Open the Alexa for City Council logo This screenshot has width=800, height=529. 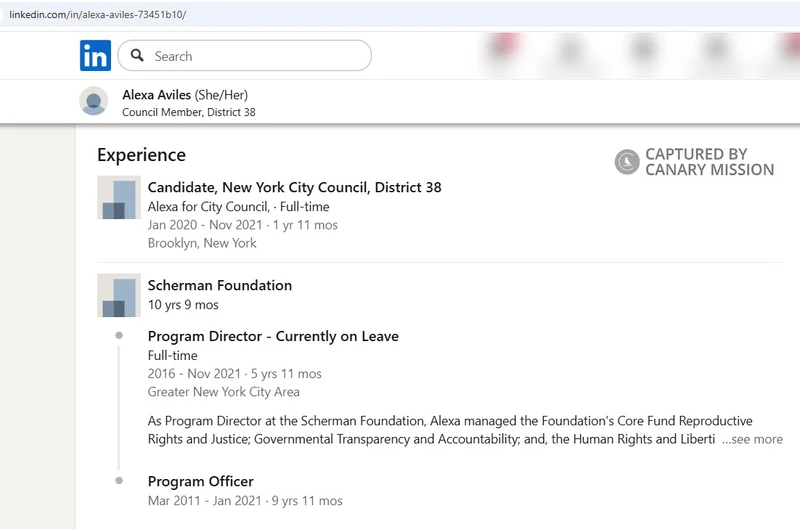[119, 197]
